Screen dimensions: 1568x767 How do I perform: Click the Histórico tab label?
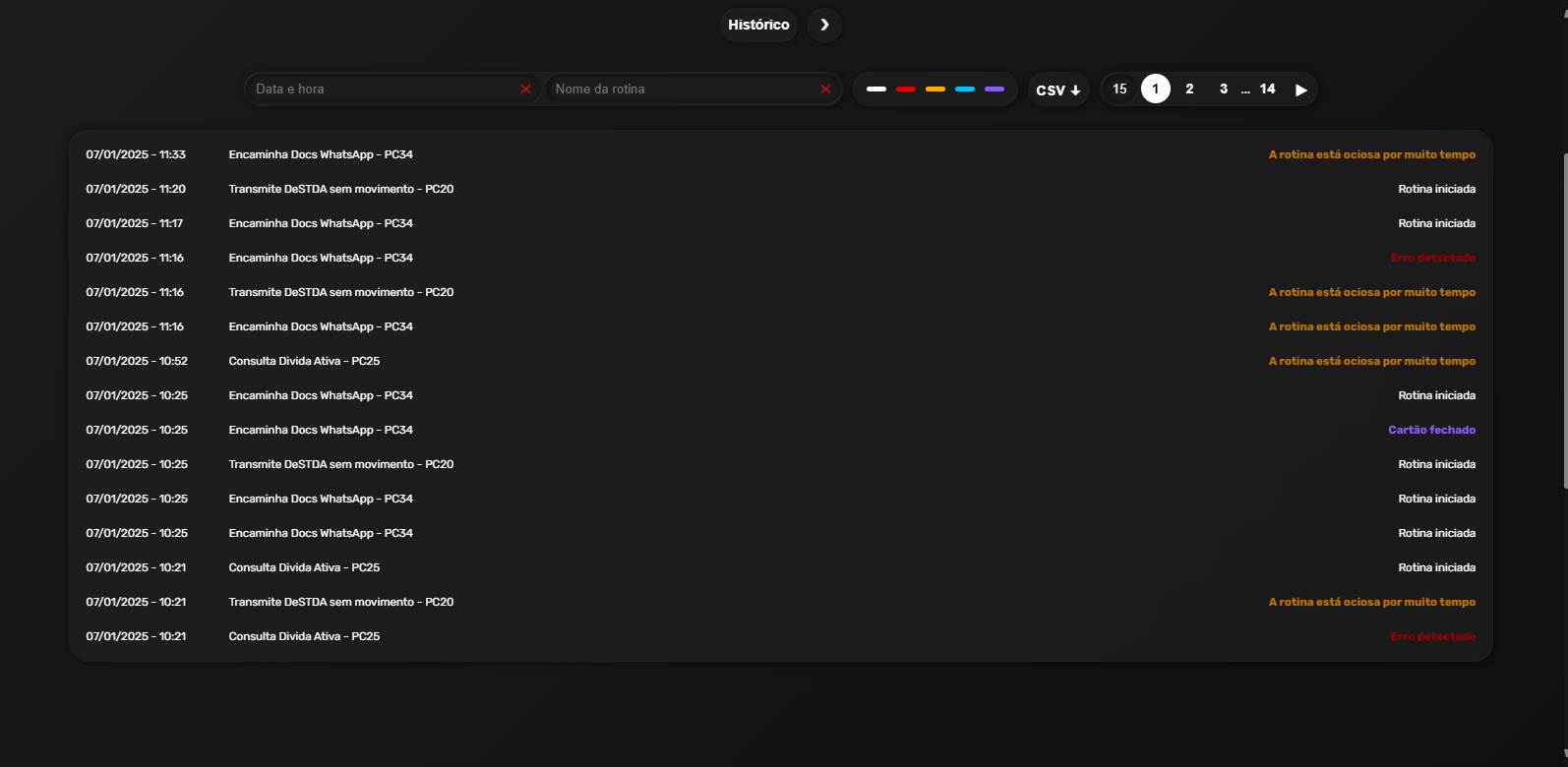(x=758, y=25)
